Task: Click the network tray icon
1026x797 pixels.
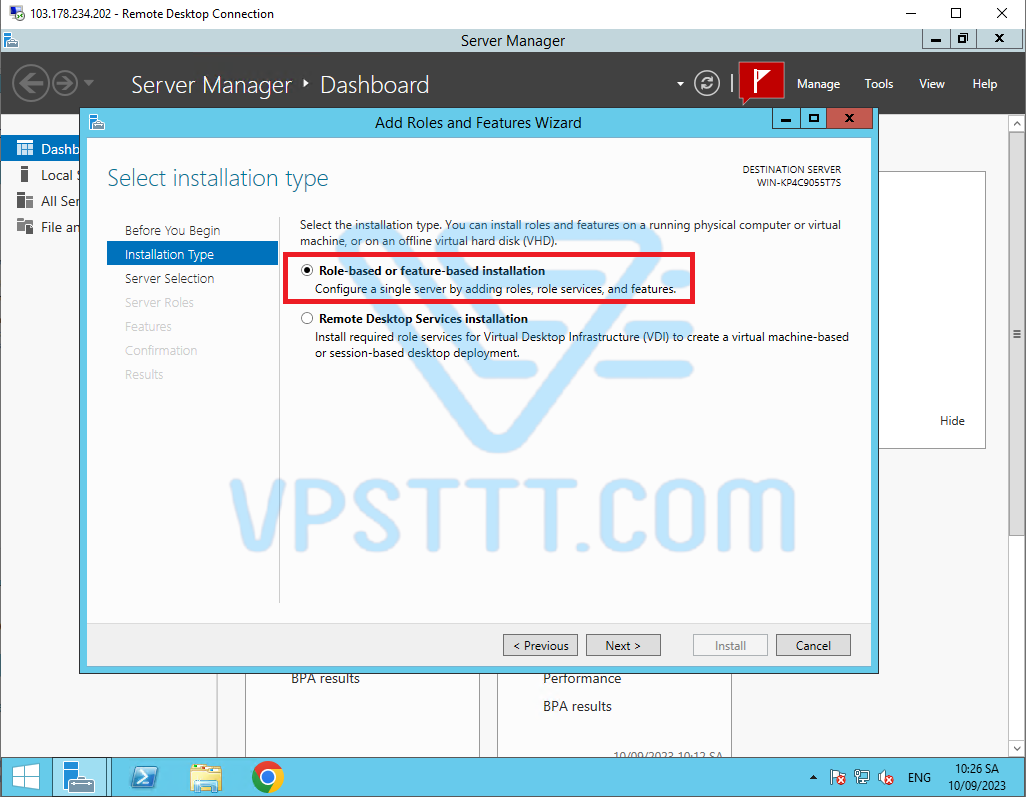Action: 862,777
